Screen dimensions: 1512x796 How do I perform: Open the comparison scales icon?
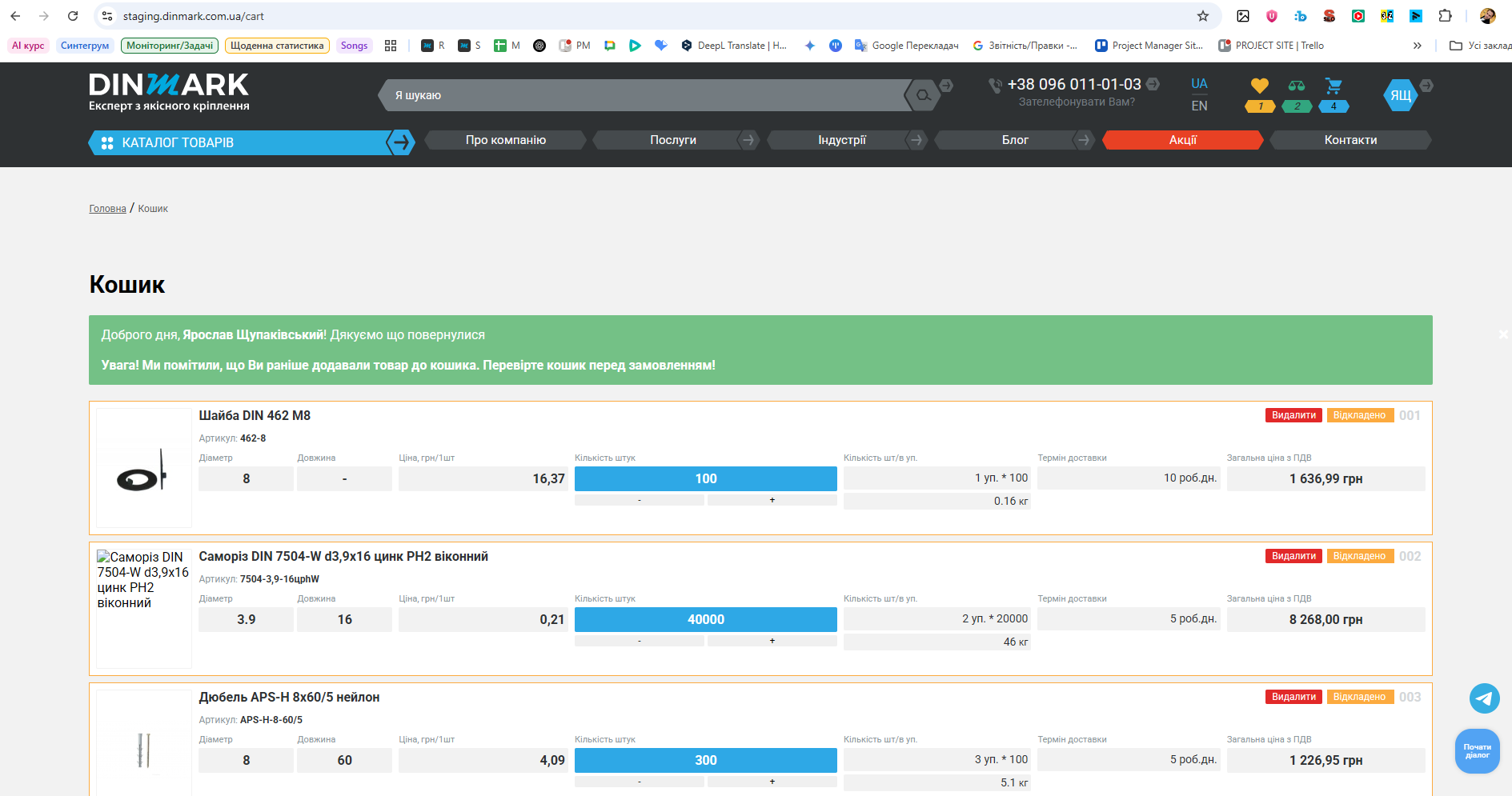click(x=1297, y=86)
